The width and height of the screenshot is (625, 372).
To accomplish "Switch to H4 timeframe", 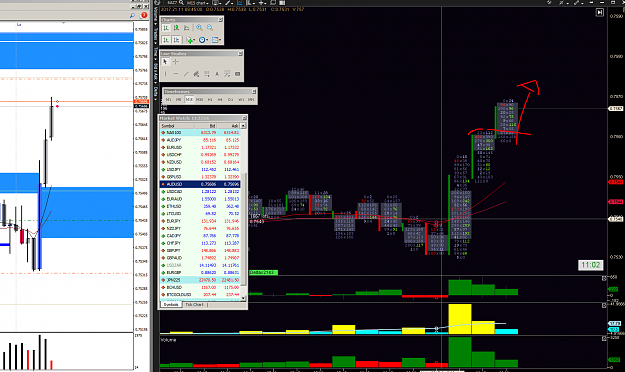I will pos(220,99).
